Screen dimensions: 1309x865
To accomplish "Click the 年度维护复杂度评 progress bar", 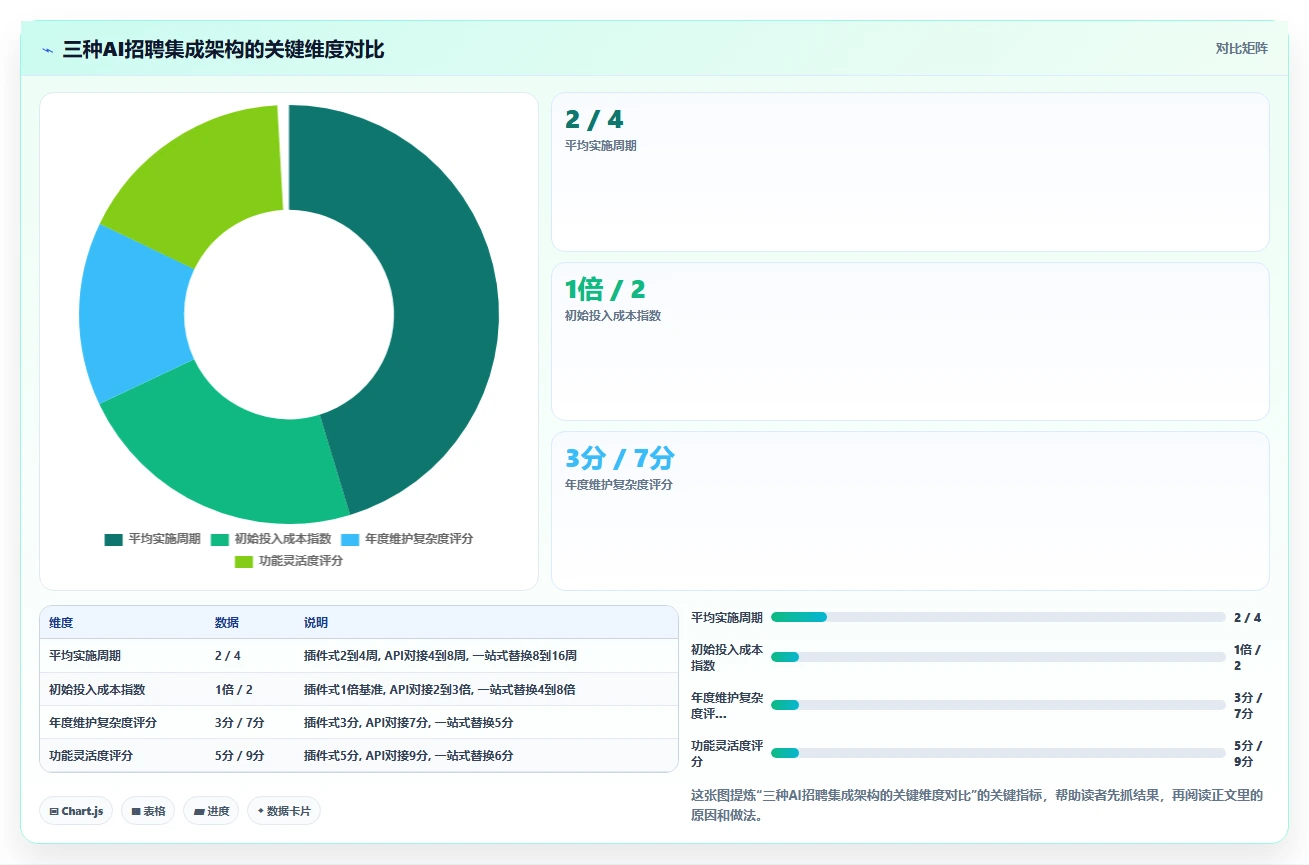I will pos(998,705).
